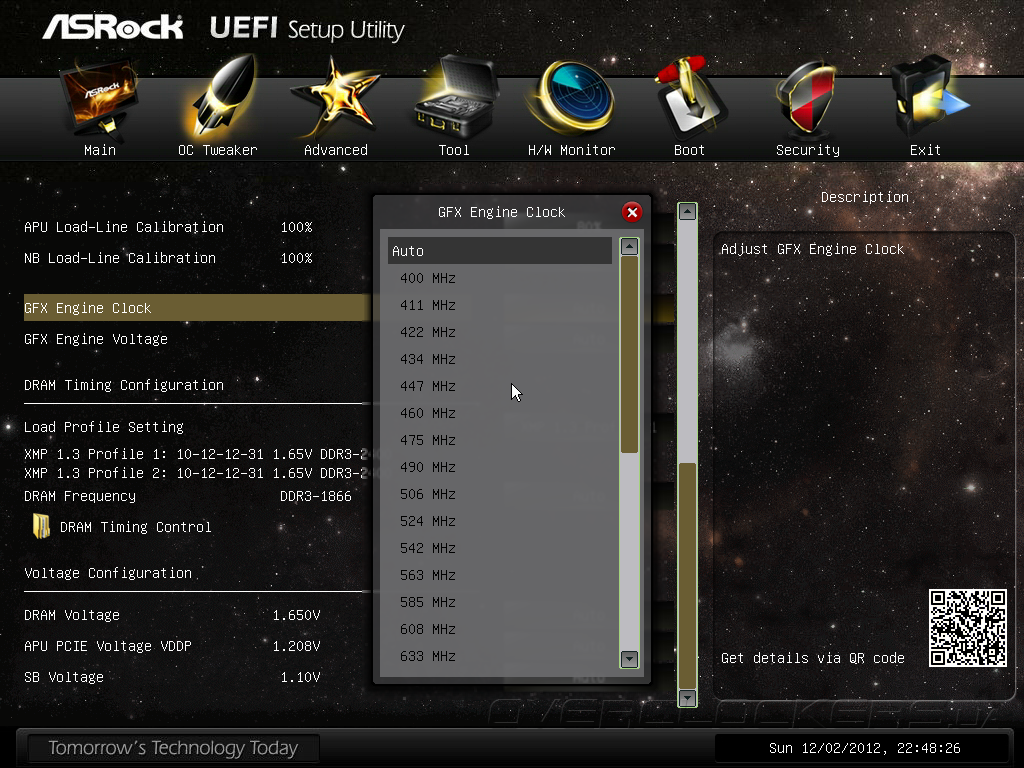This screenshot has width=1024, height=768.
Task: Pick the 585 MHz entry
Action: [x=500, y=602]
